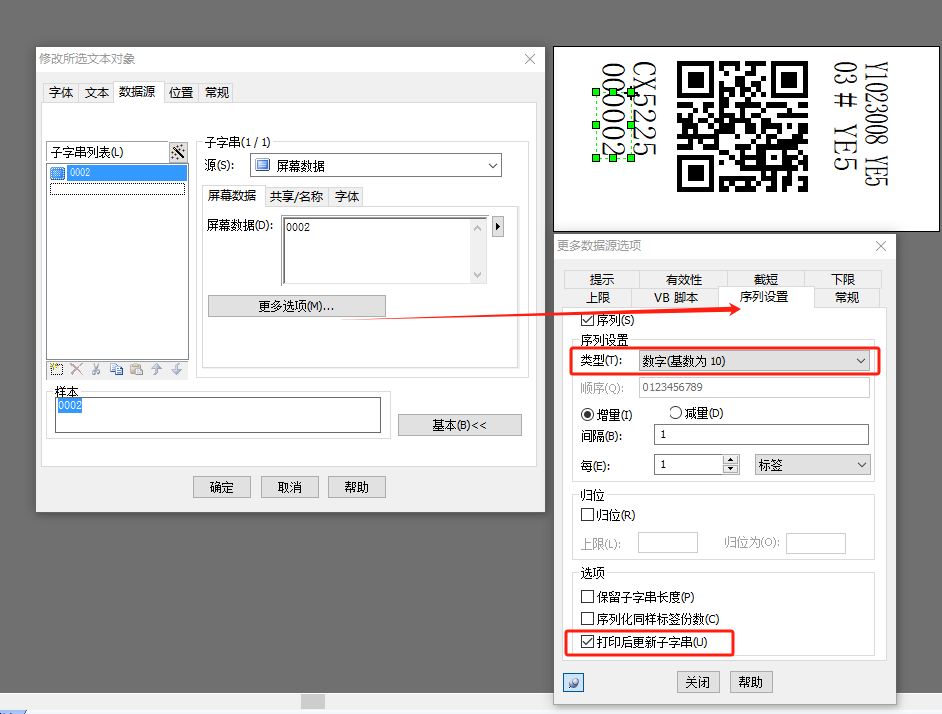
Task: Click 帮助 button in 修改所选文本对象 dialog
Action: point(357,487)
